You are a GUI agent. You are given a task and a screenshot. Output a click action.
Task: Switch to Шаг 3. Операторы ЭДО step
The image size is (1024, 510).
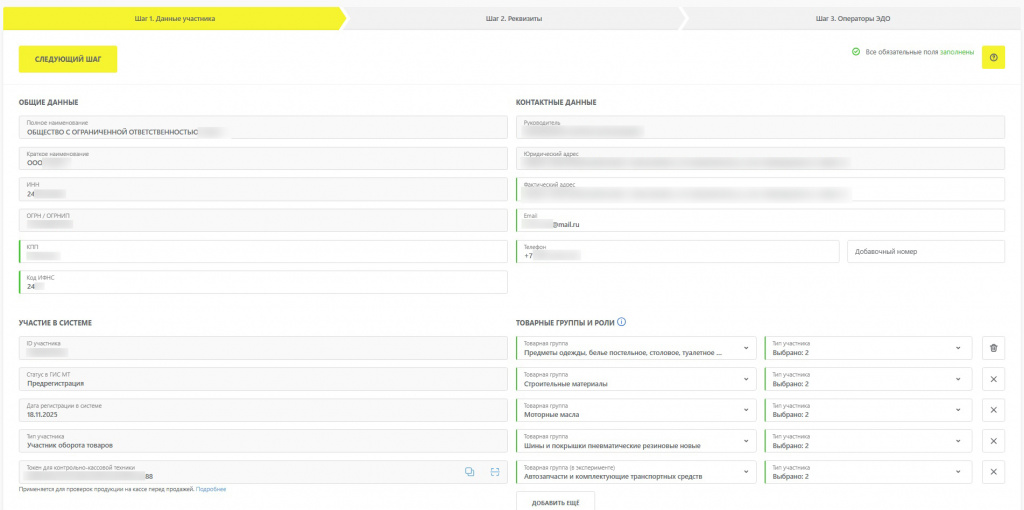853,19
